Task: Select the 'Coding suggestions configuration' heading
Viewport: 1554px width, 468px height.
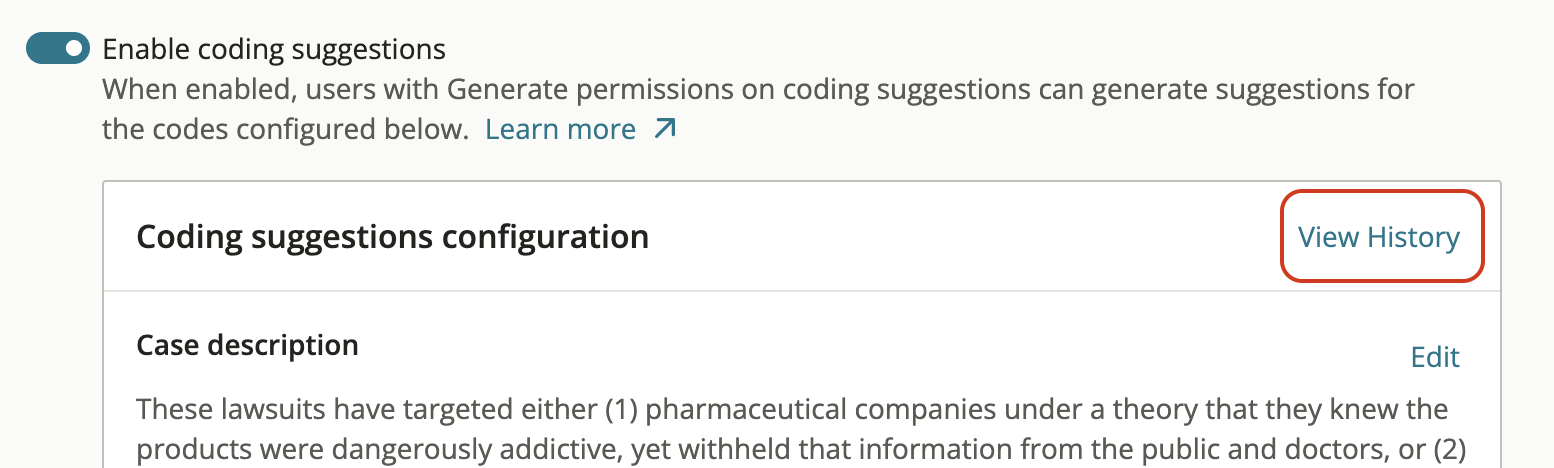Action: (x=393, y=237)
